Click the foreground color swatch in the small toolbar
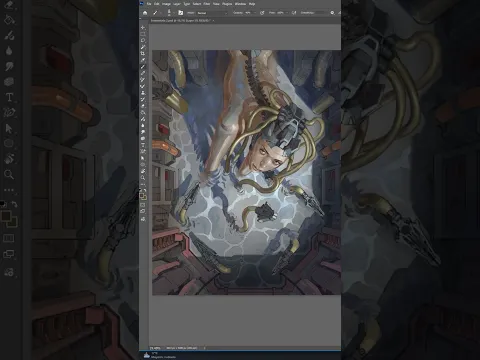 pyautogui.click(x=142, y=195)
